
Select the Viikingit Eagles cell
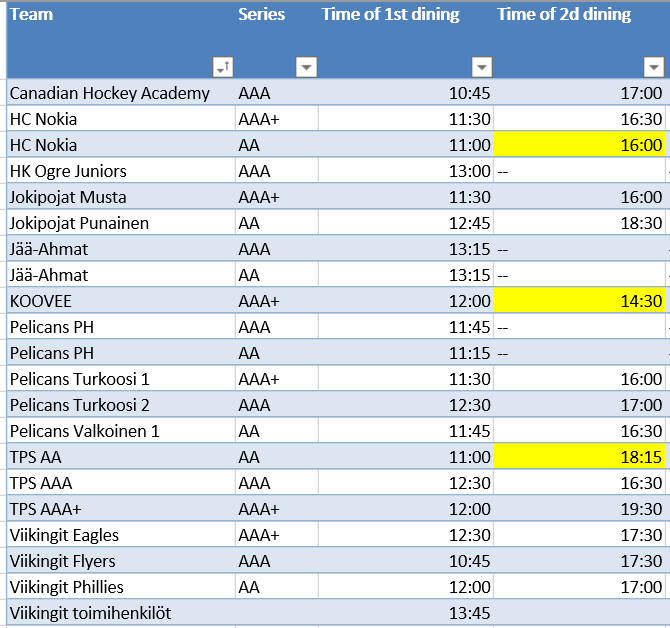(x=120, y=535)
